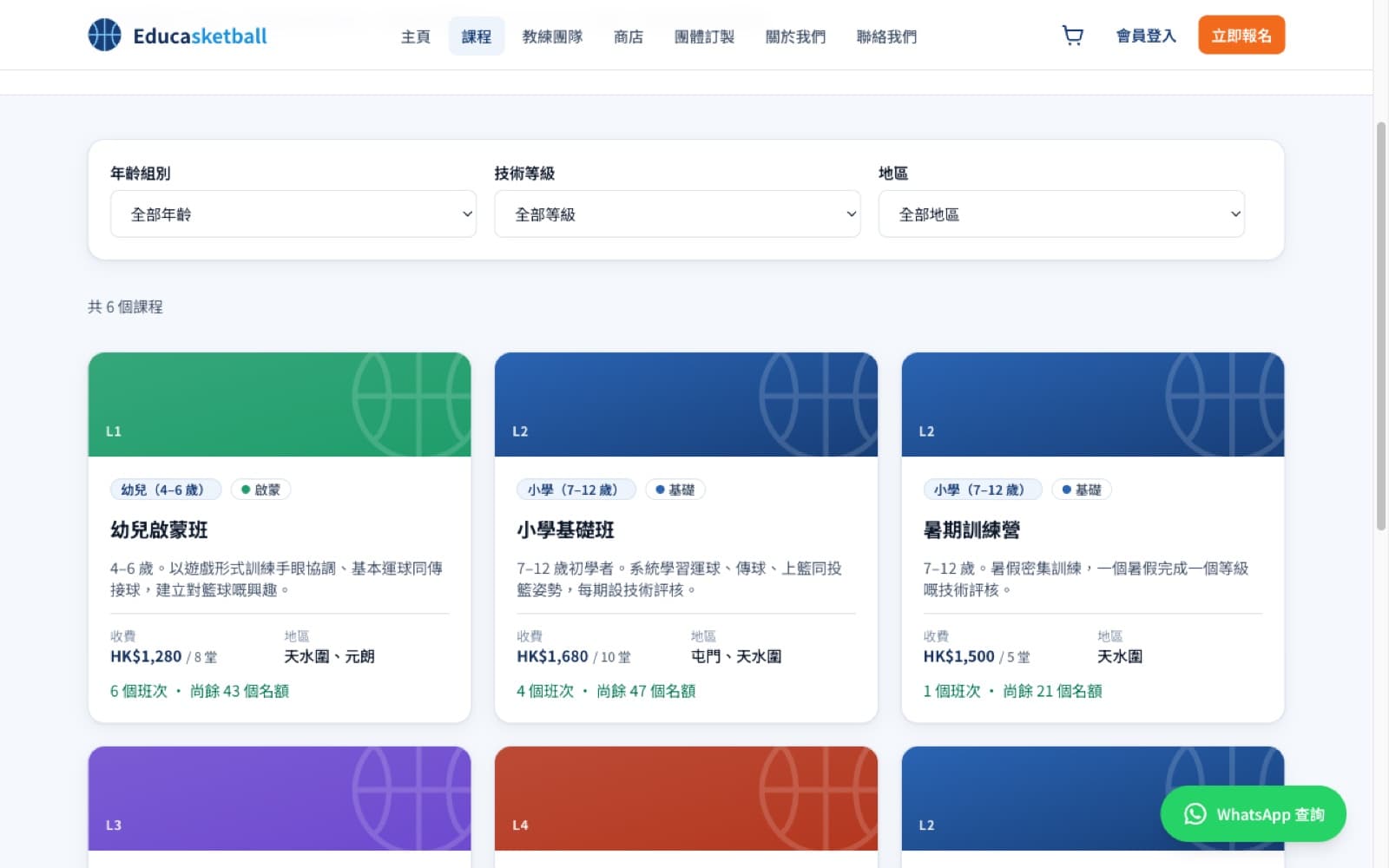The height and width of the screenshot is (868, 1389).
Task: Click the HK$1,500 price text
Action: (958, 656)
